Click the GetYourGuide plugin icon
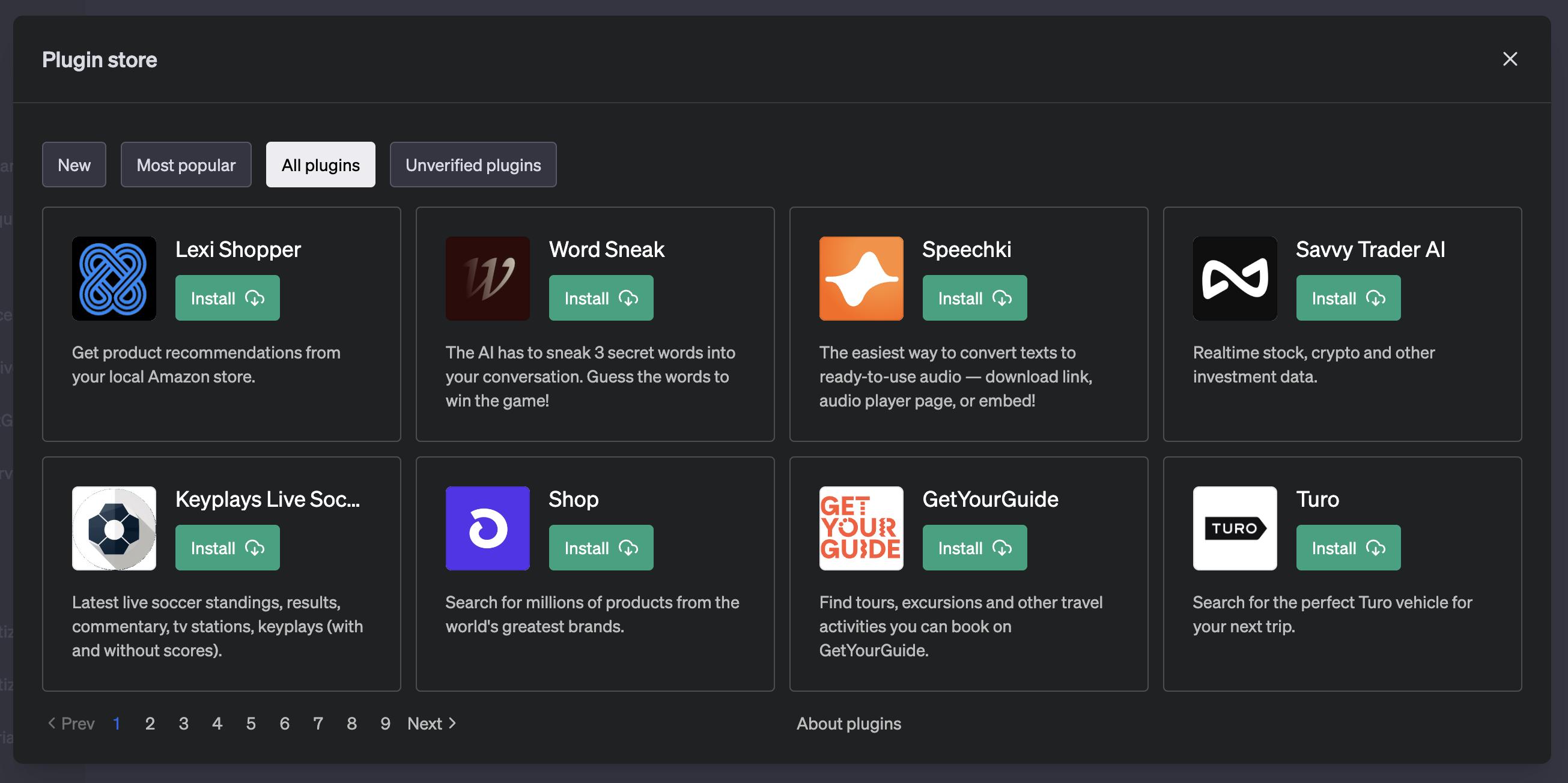Screen dimensions: 1568x783 [x=861, y=527]
